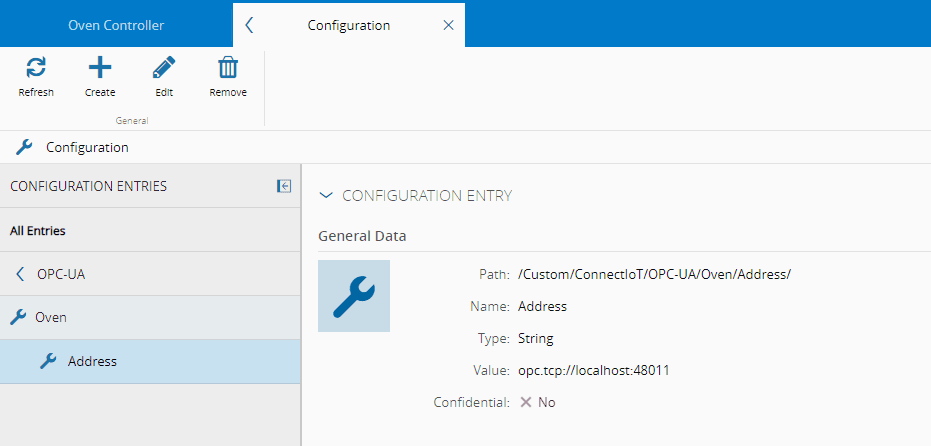The image size is (931, 446).
Task: Go back using the OPC-UA chevron
Action: click(20, 274)
